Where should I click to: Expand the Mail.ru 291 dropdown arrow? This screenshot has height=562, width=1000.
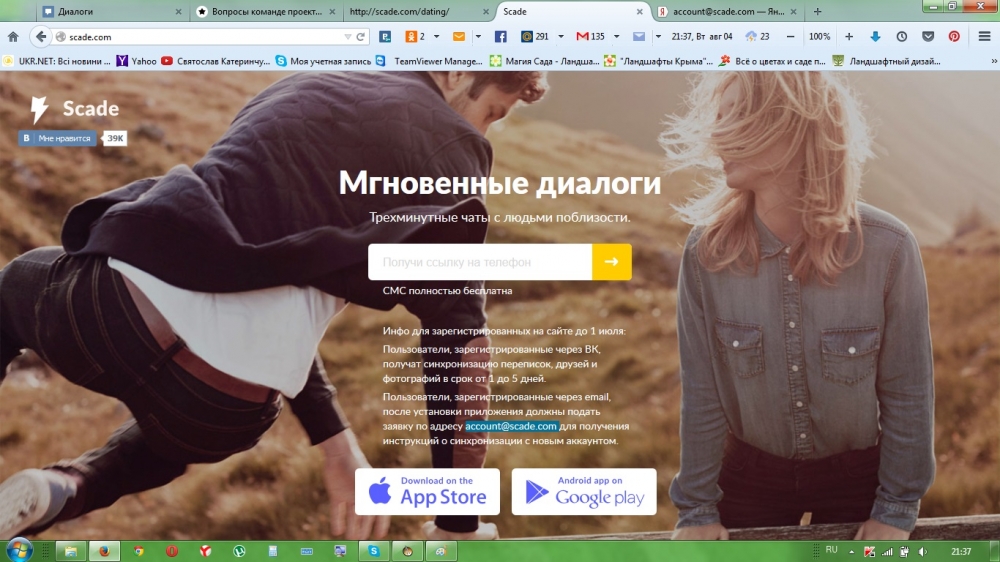pyautogui.click(x=561, y=37)
